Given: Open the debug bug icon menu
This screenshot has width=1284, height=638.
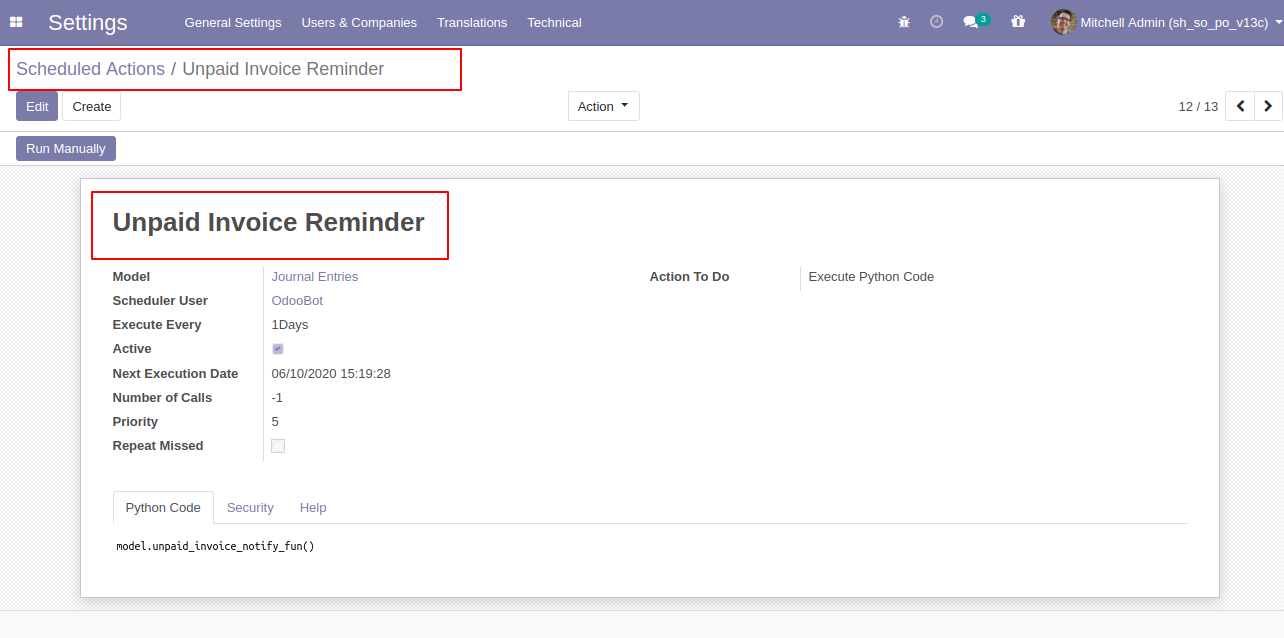Looking at the screenshot, I should click(x=904, y=22).
